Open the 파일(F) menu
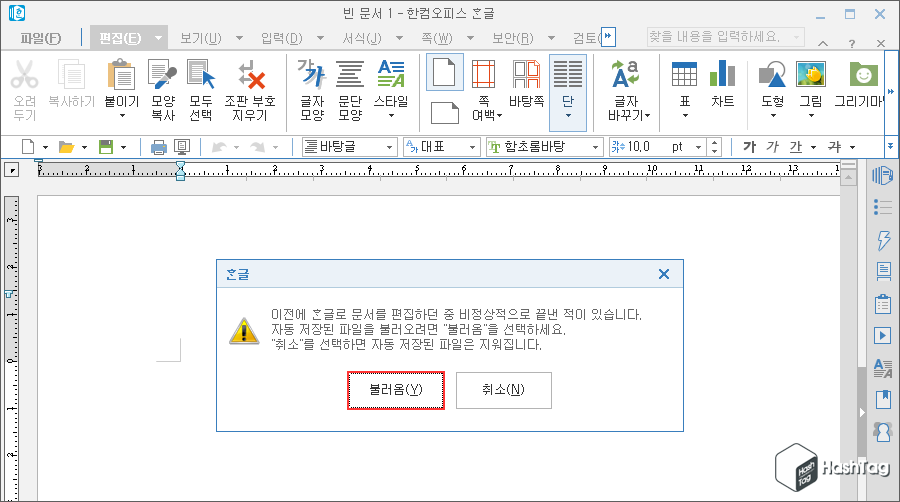The height and width of the screenshot is (502, 900). tap(40, 38)
